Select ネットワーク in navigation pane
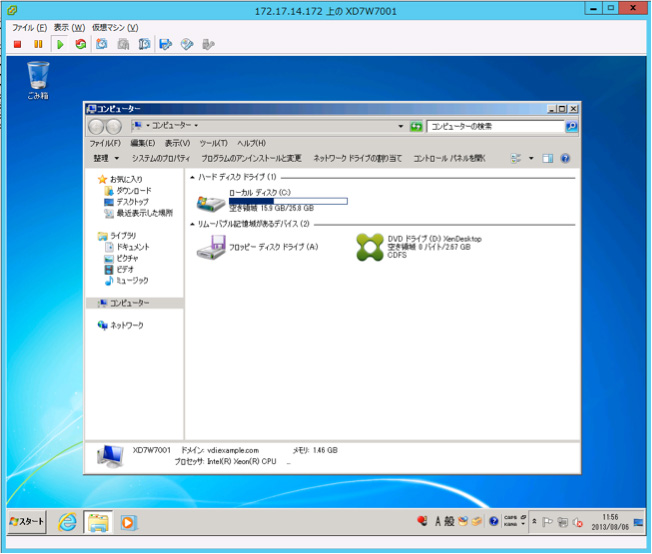 coord(121,325)
